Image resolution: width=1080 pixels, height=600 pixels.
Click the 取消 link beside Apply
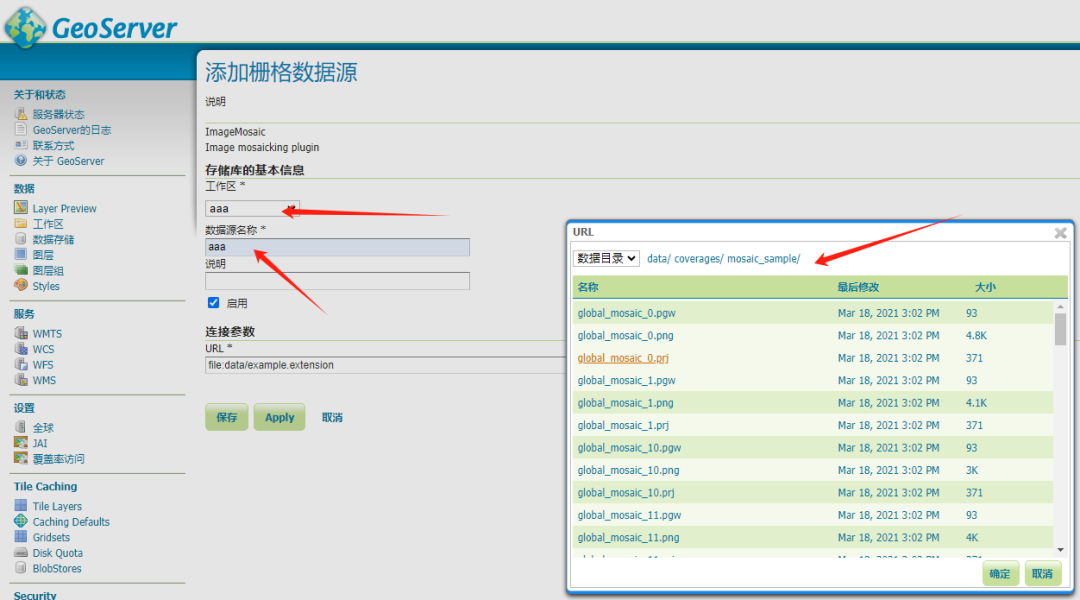click(332, 417)
